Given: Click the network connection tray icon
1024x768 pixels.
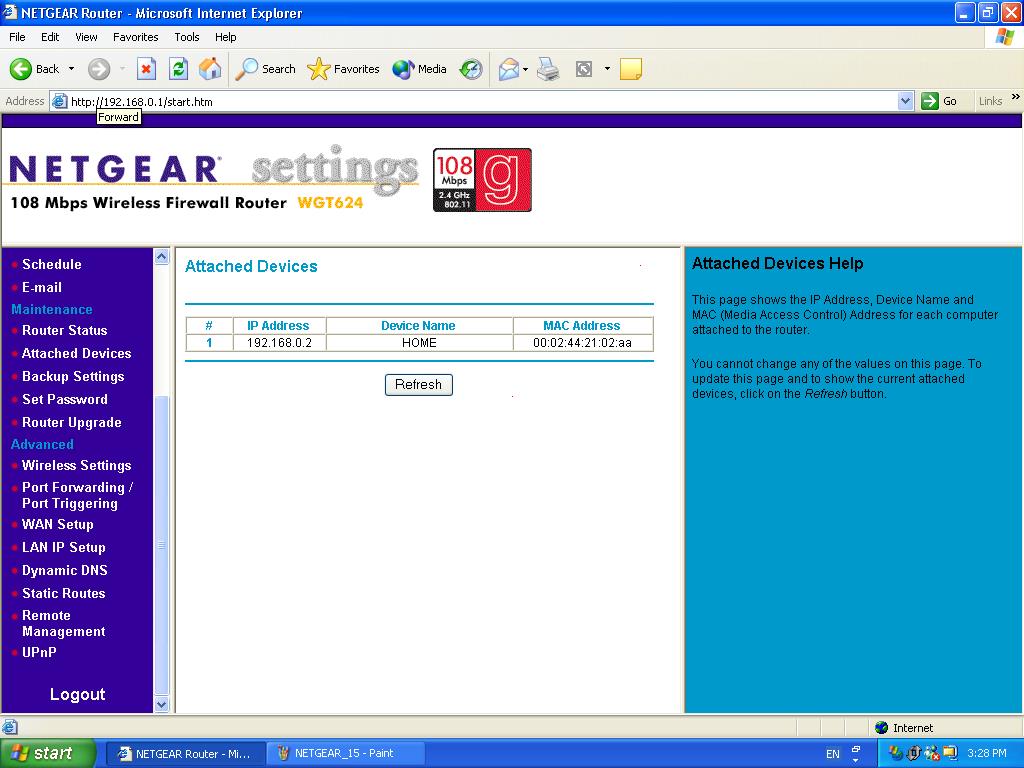Looking at the screenshot, I should 931,753.
